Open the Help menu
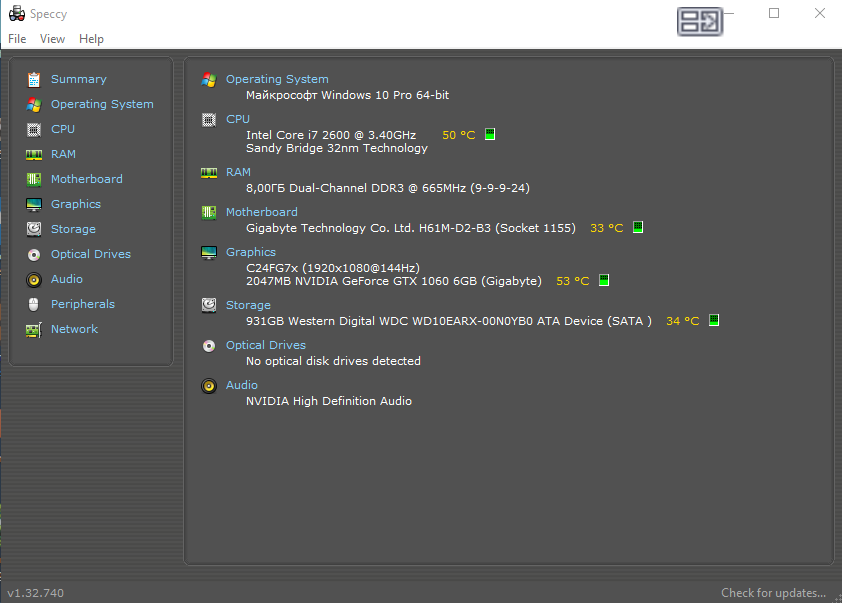This screenshot has height=603, width=842. click(91, 39)
